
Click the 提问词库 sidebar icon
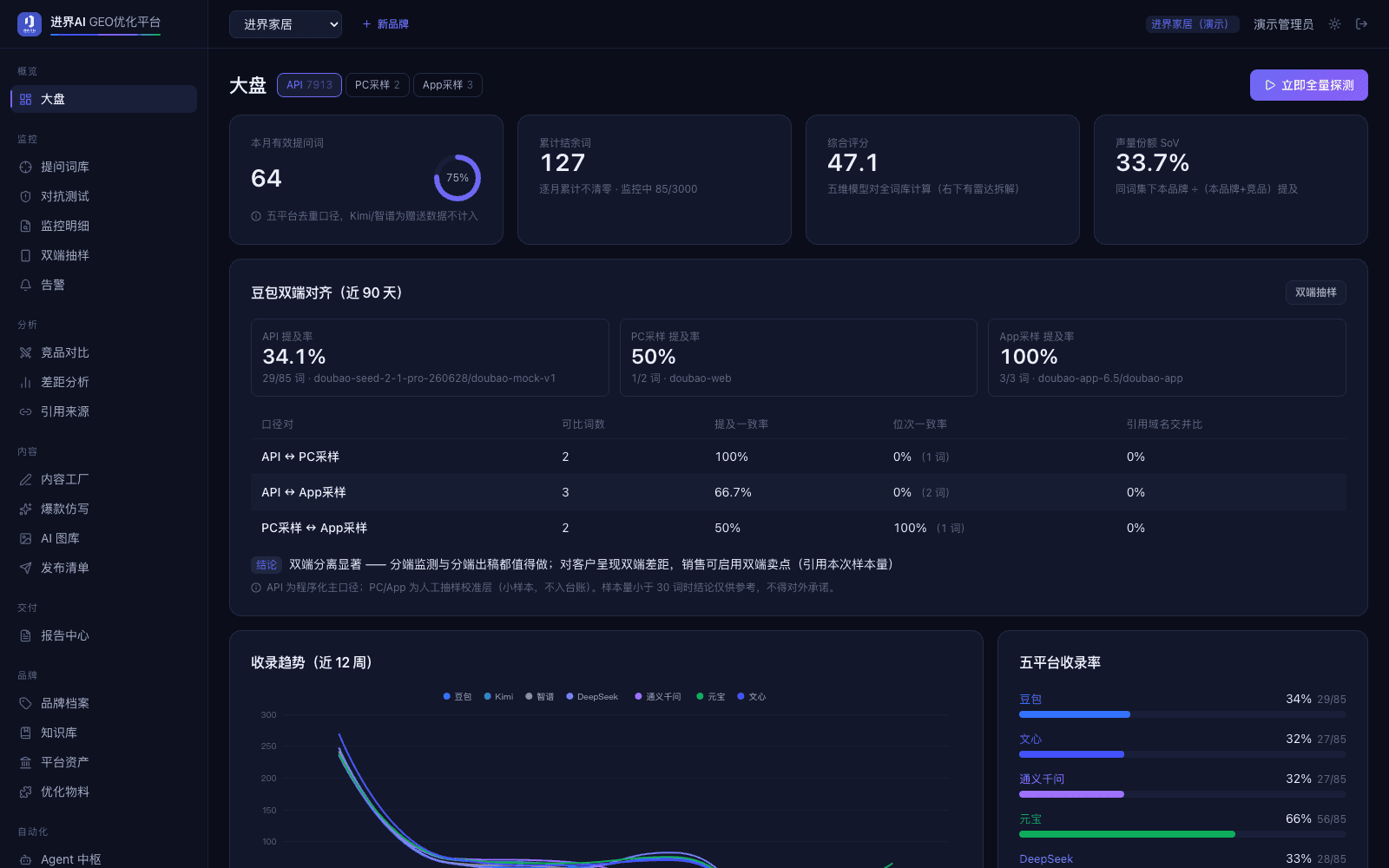[26, 167]
